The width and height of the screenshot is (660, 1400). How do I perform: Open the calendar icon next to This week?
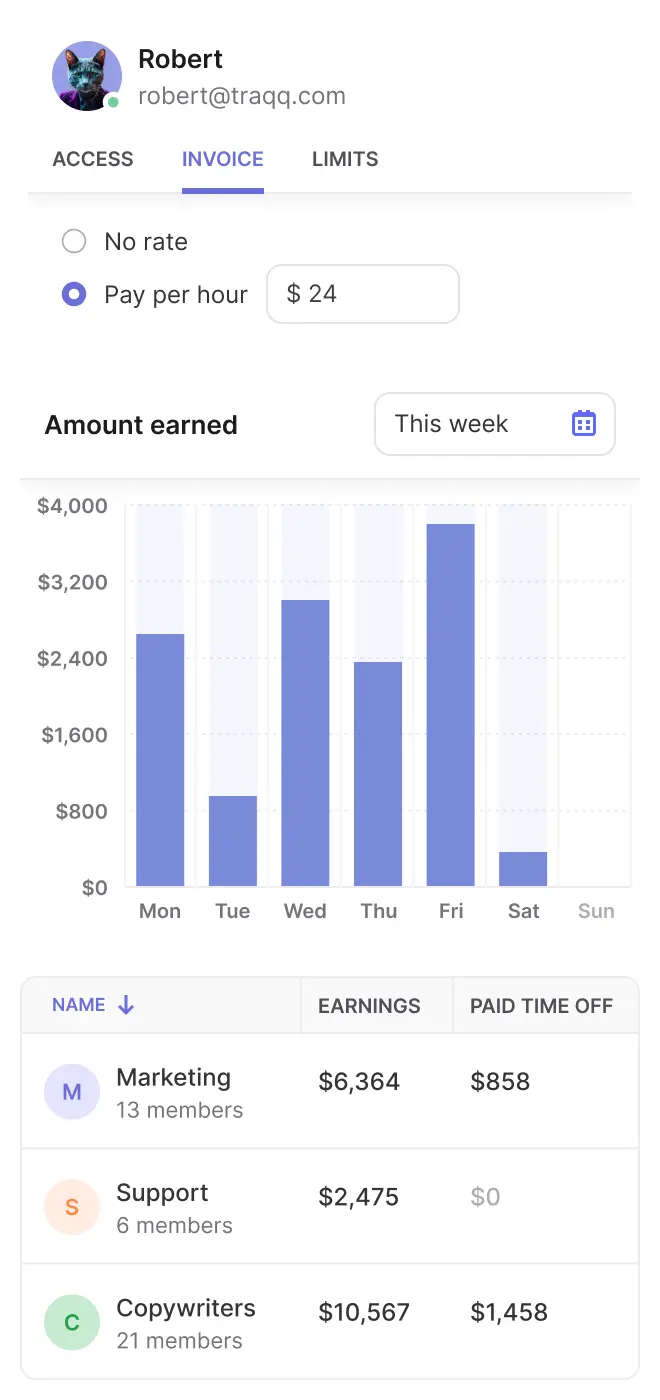coord(583,424)
